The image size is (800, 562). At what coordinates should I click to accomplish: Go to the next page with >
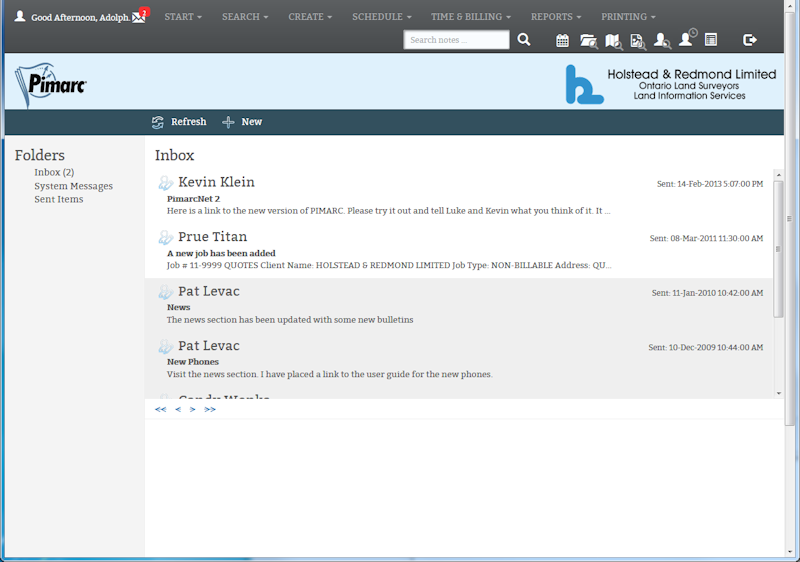click(x=192, y=410)
